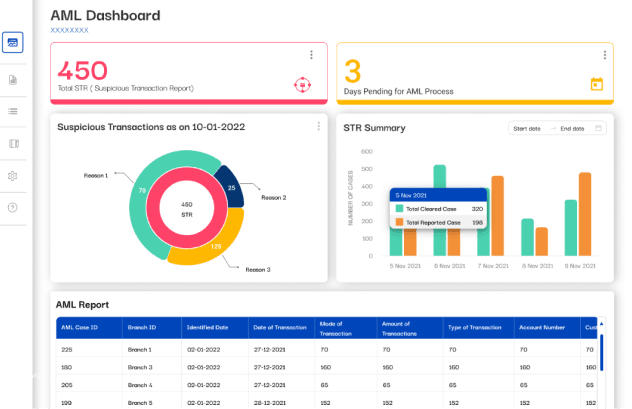The width and height of the screenshot is (632, 409).
Task: Click the Reason 3 chart label
Action: pyautogui.click(x=258, y=270)
